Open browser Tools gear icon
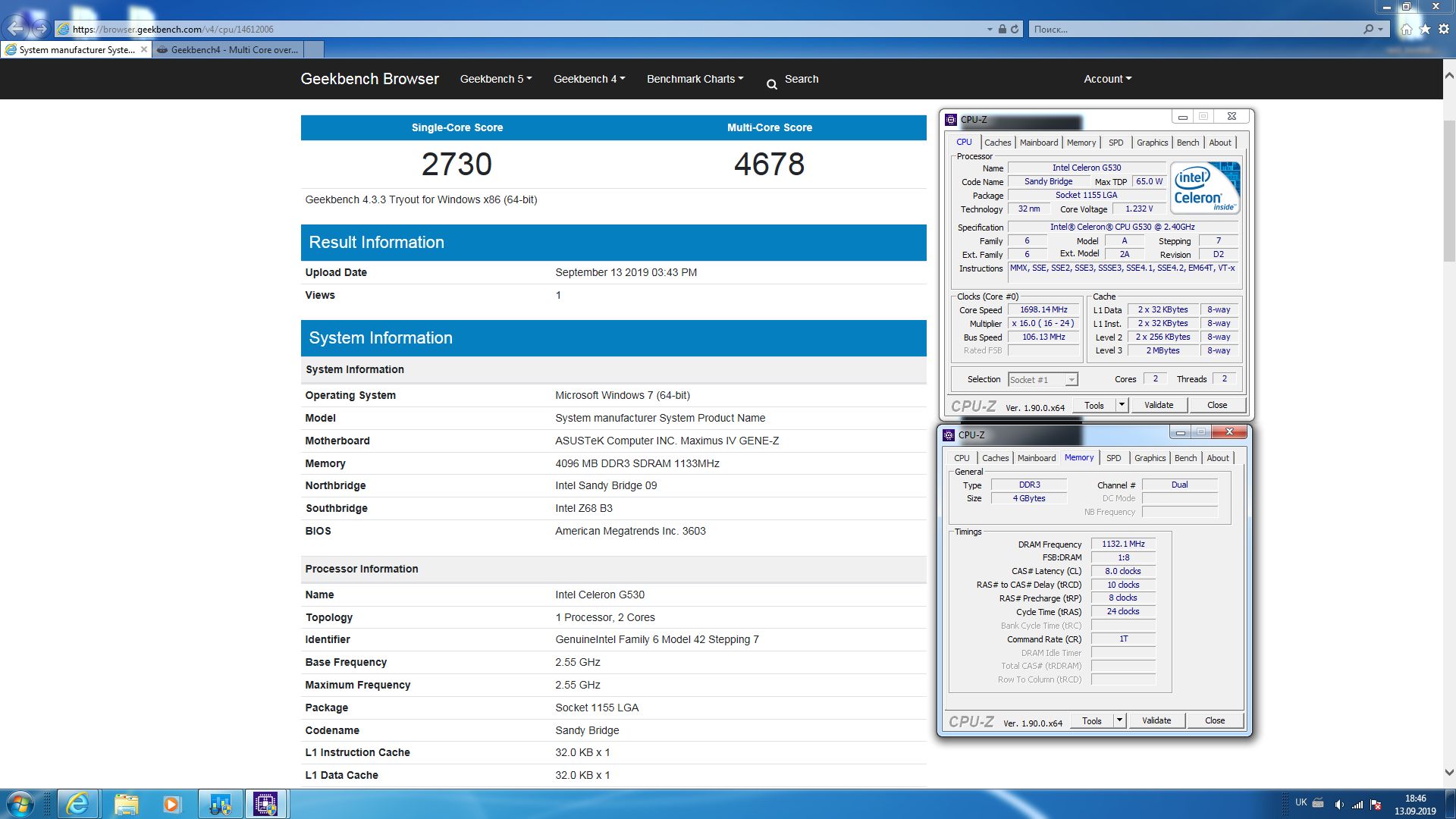1456x819 pixels. pyautogui.click(x=1444, y=29)
